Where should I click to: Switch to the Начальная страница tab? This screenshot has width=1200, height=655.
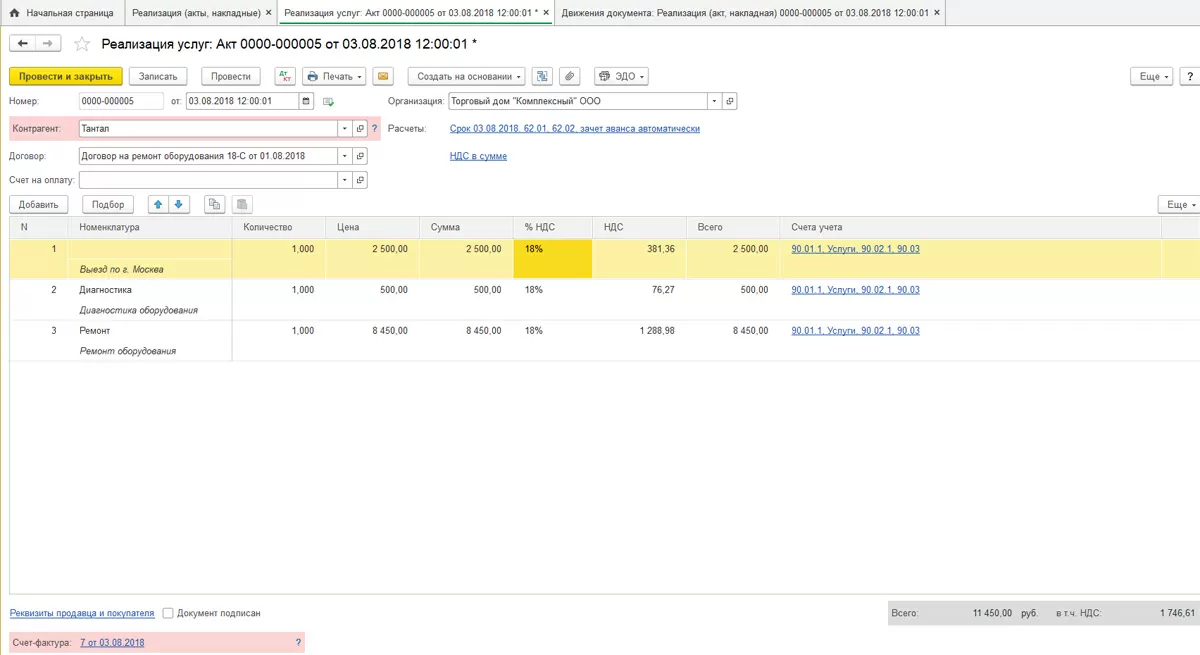pos(63,13)
